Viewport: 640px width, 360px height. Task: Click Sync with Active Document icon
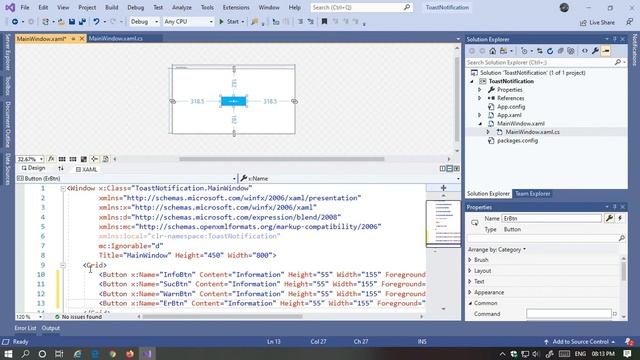540,51
